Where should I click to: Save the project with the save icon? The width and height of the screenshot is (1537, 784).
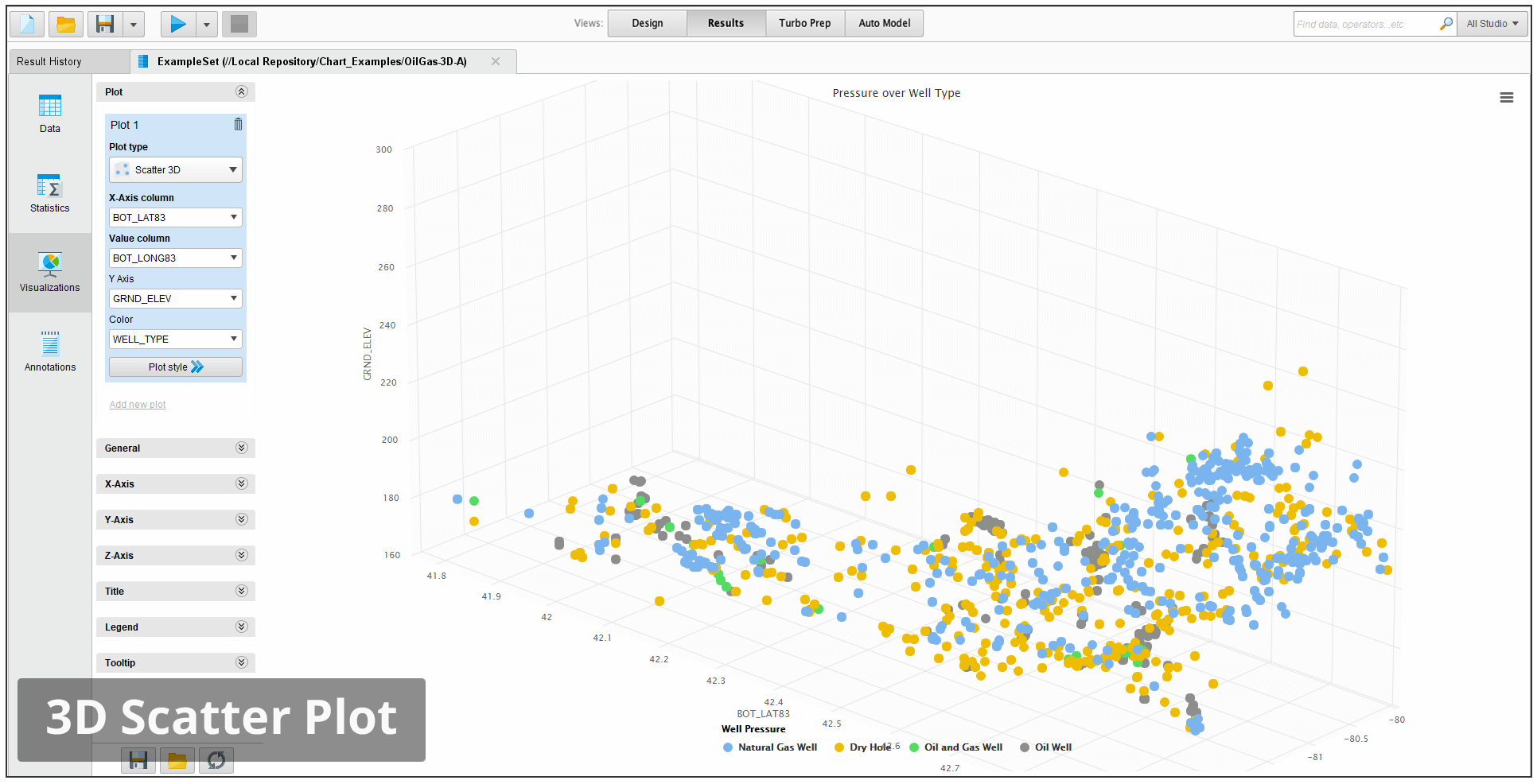(x=104, y=24)
